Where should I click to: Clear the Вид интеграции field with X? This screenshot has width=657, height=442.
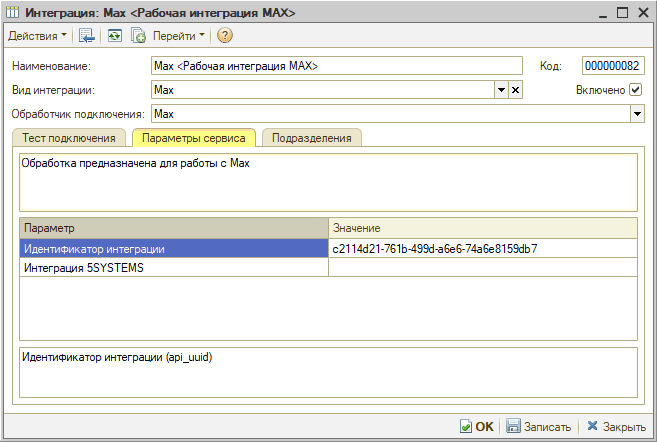click(516, 90)
